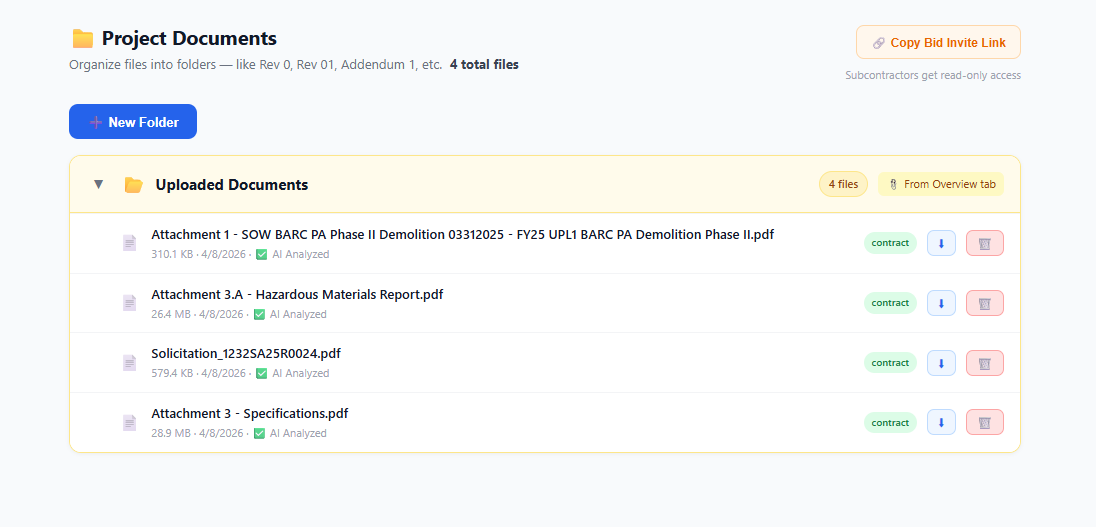The width and height of the screenshot is (1096, 527).
Task: Click the Uploaded Documents folder icon
Action: pyautogui.click(x=133, y=185)
